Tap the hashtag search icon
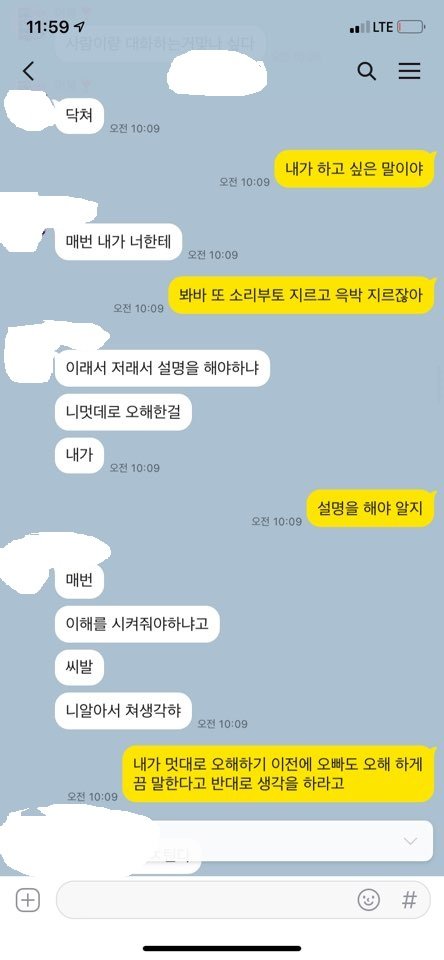Image resolution: width=444 pixels, height=960 pixels. pyautogui.click(x=409, y=899)
